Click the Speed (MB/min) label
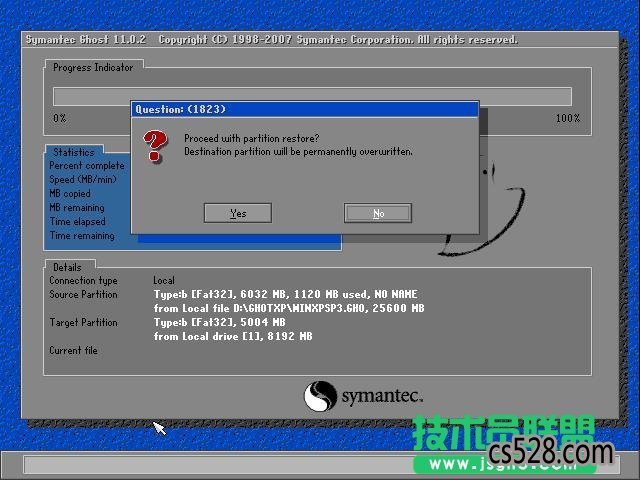 point(83,180)
